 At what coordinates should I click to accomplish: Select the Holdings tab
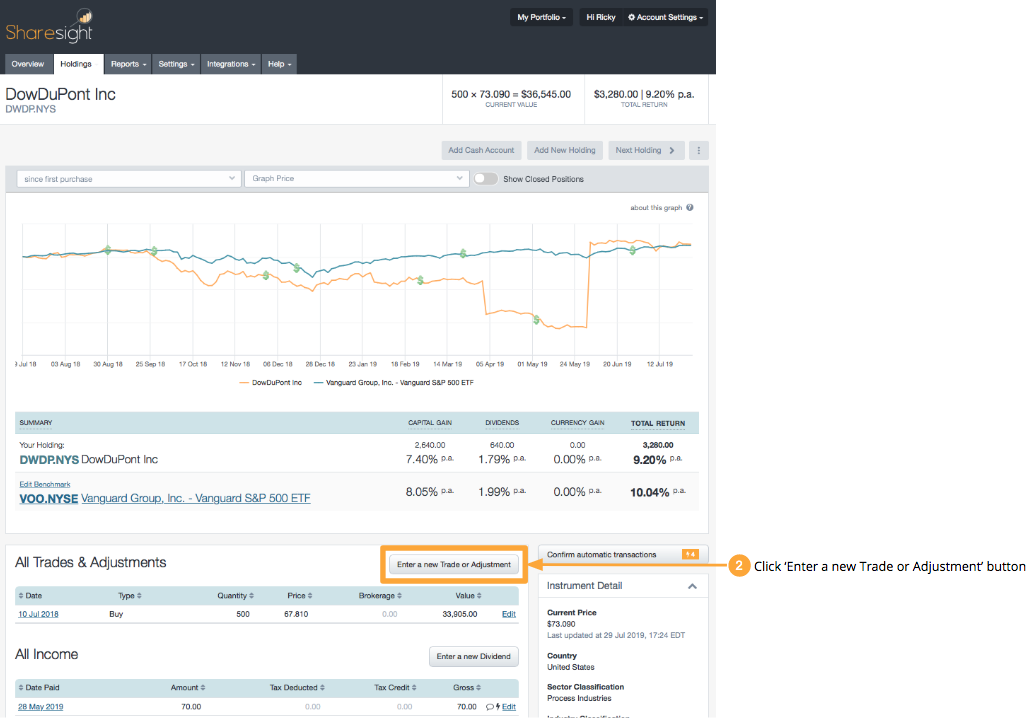(77, 64)
